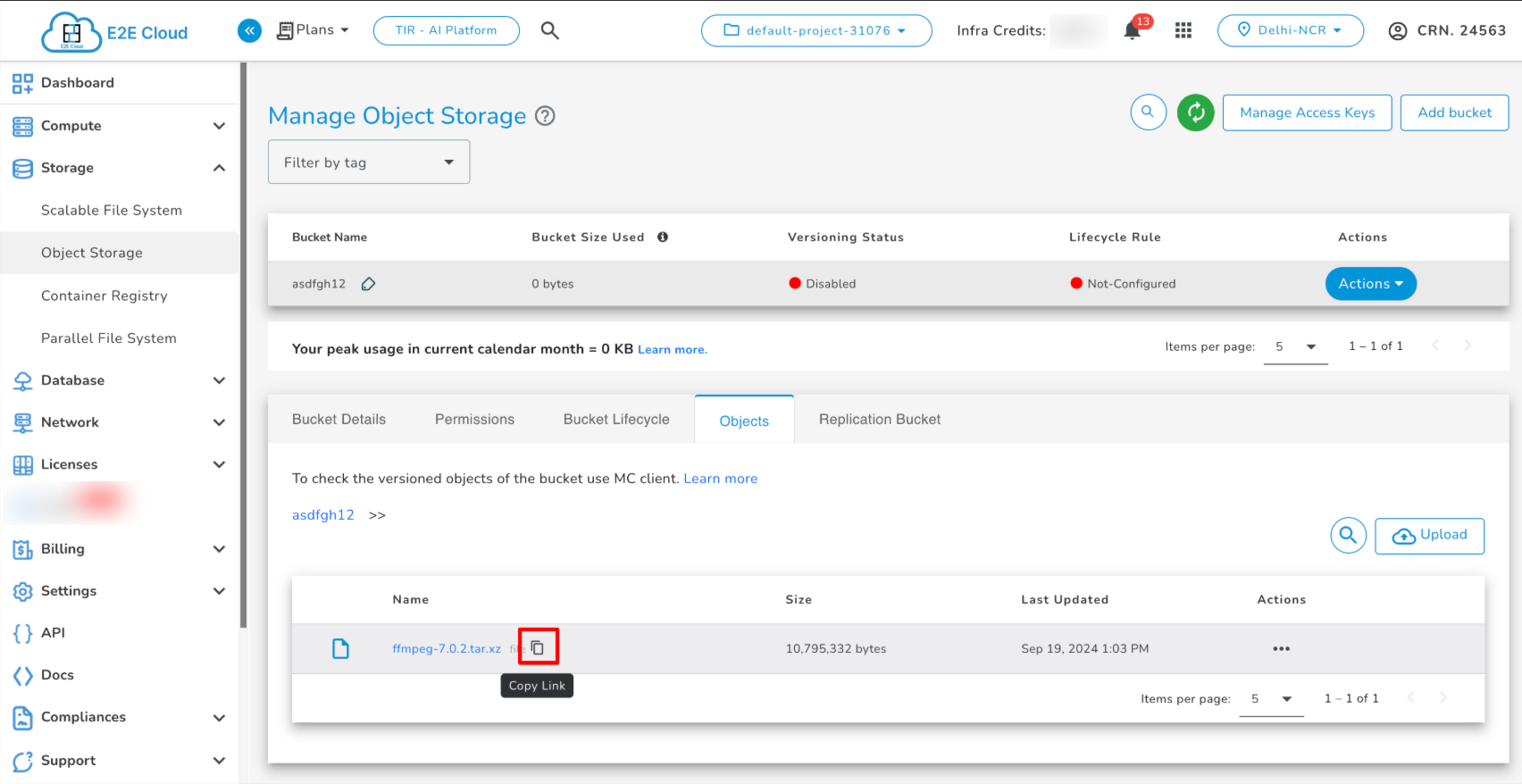
Task: Open the Actions dropdown for bucket asdfgh12
Action: coord(1370,284)
